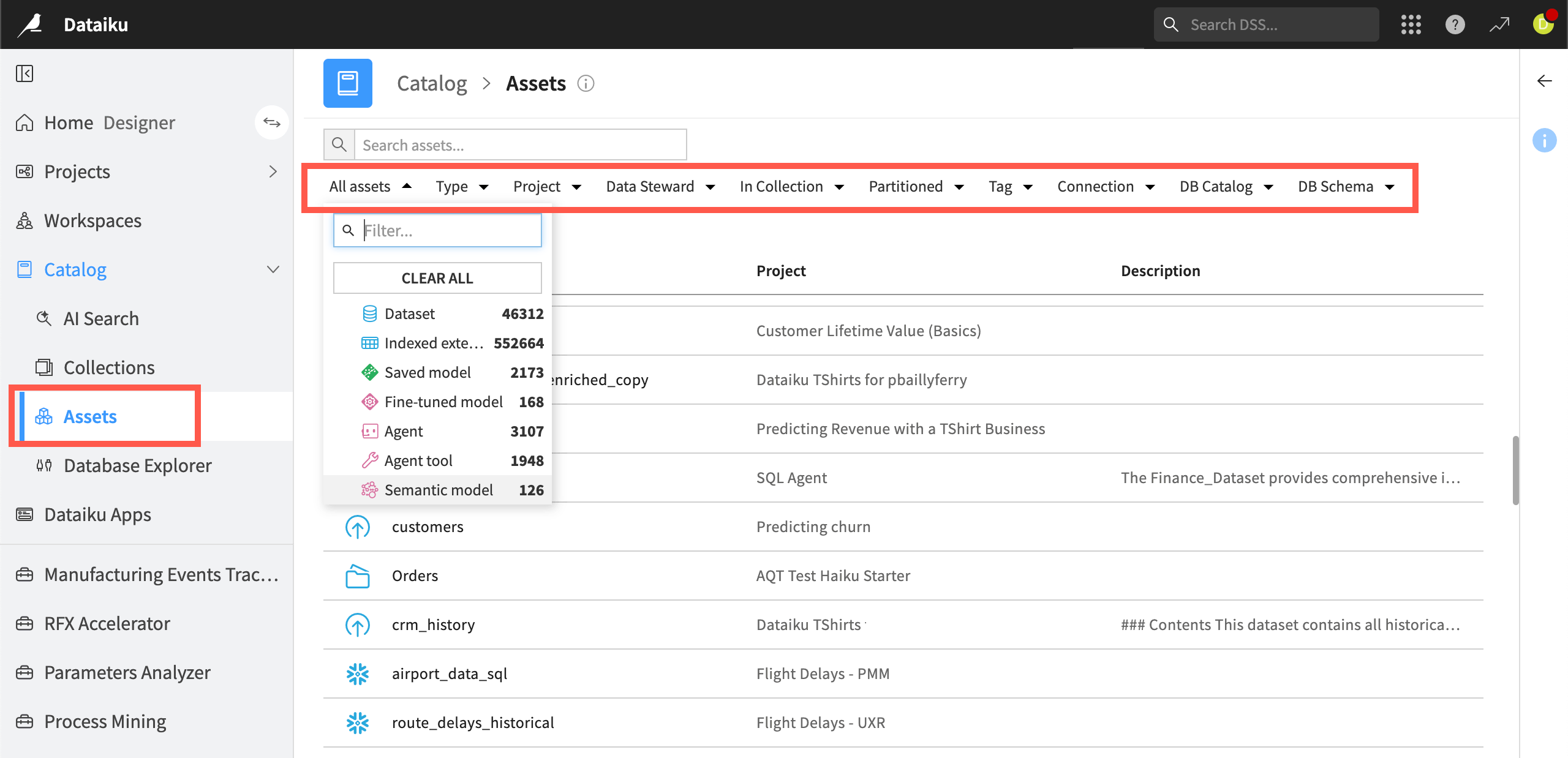
Task: Click the Saved model green icon
Action: (x=370, y=372)
